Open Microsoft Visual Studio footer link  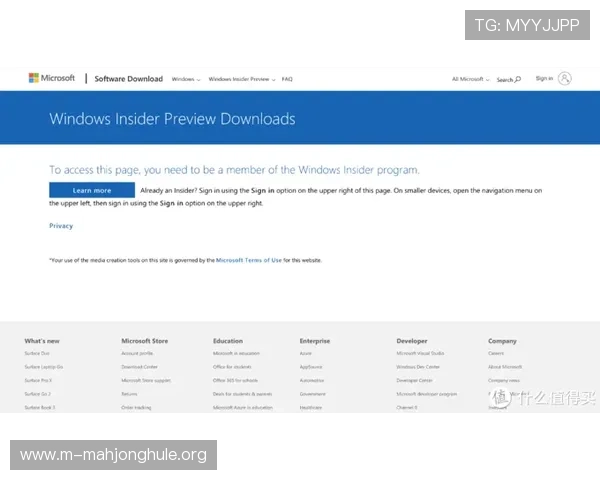click(x=420, y=353)
